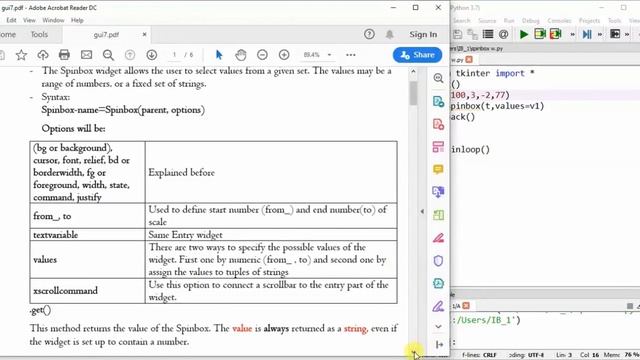Open Combine Files tool in right pane
The width and height of the screenshot is (640, 360).
point(438,192)
